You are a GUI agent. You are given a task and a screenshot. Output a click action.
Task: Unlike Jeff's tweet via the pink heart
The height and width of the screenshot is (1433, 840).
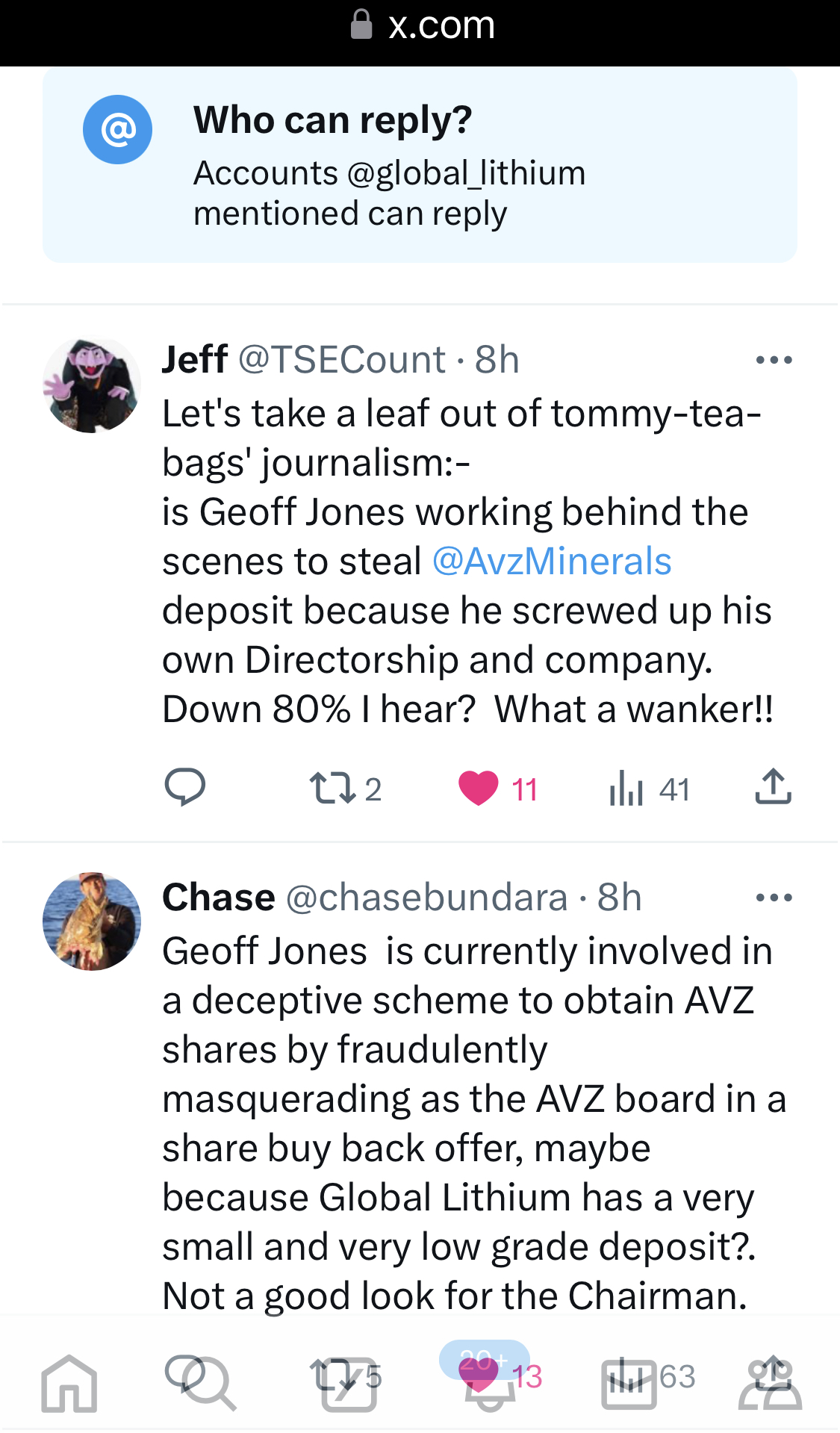pos(479,789)
